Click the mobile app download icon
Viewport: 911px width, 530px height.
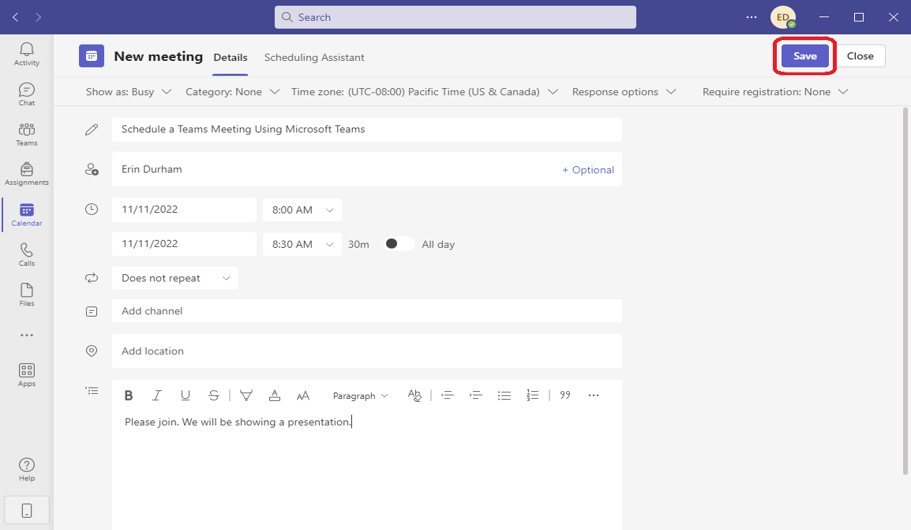click(x=27, y=511)
